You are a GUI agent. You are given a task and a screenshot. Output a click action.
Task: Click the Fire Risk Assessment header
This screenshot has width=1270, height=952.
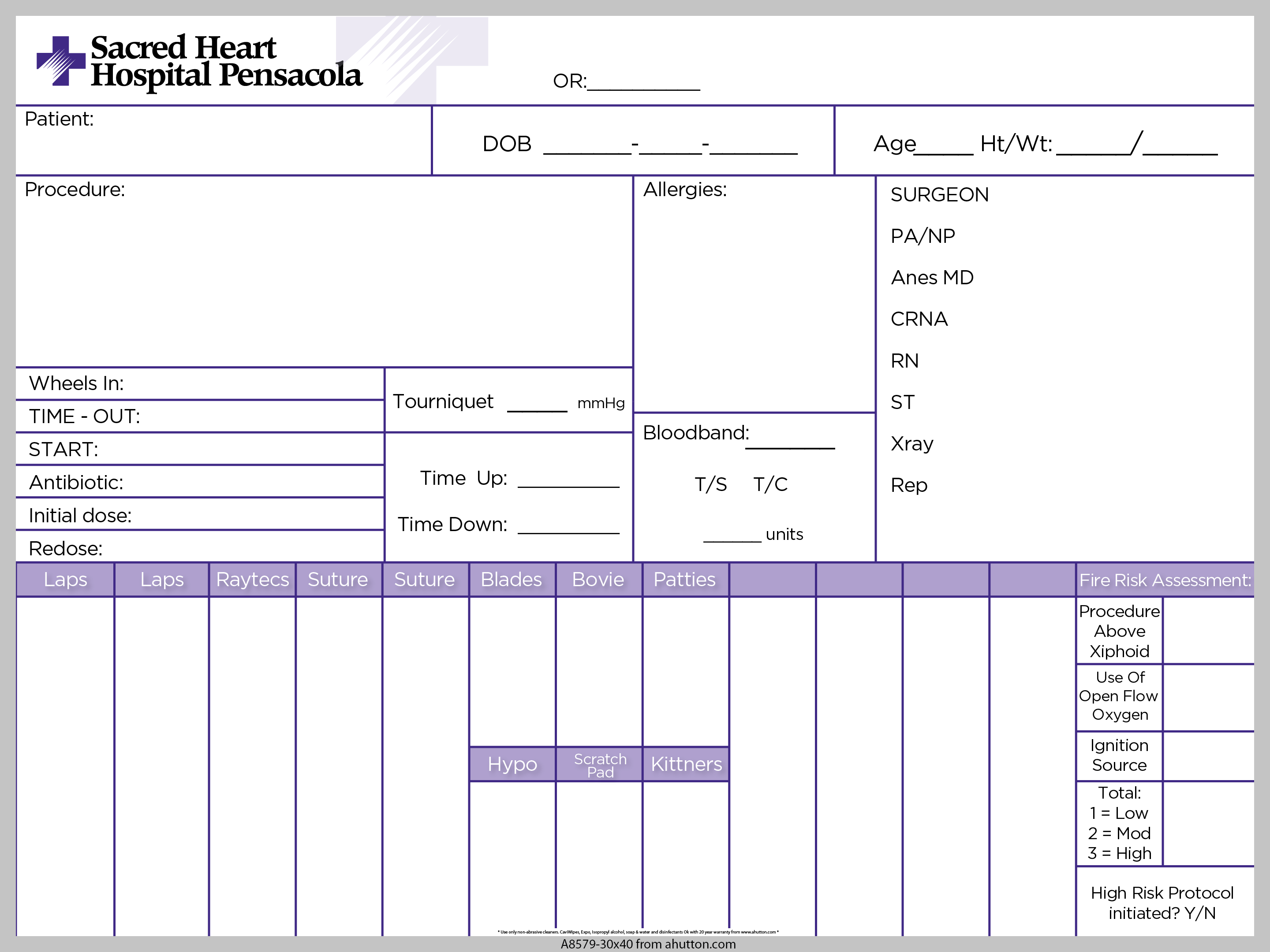coord(1165,580)
